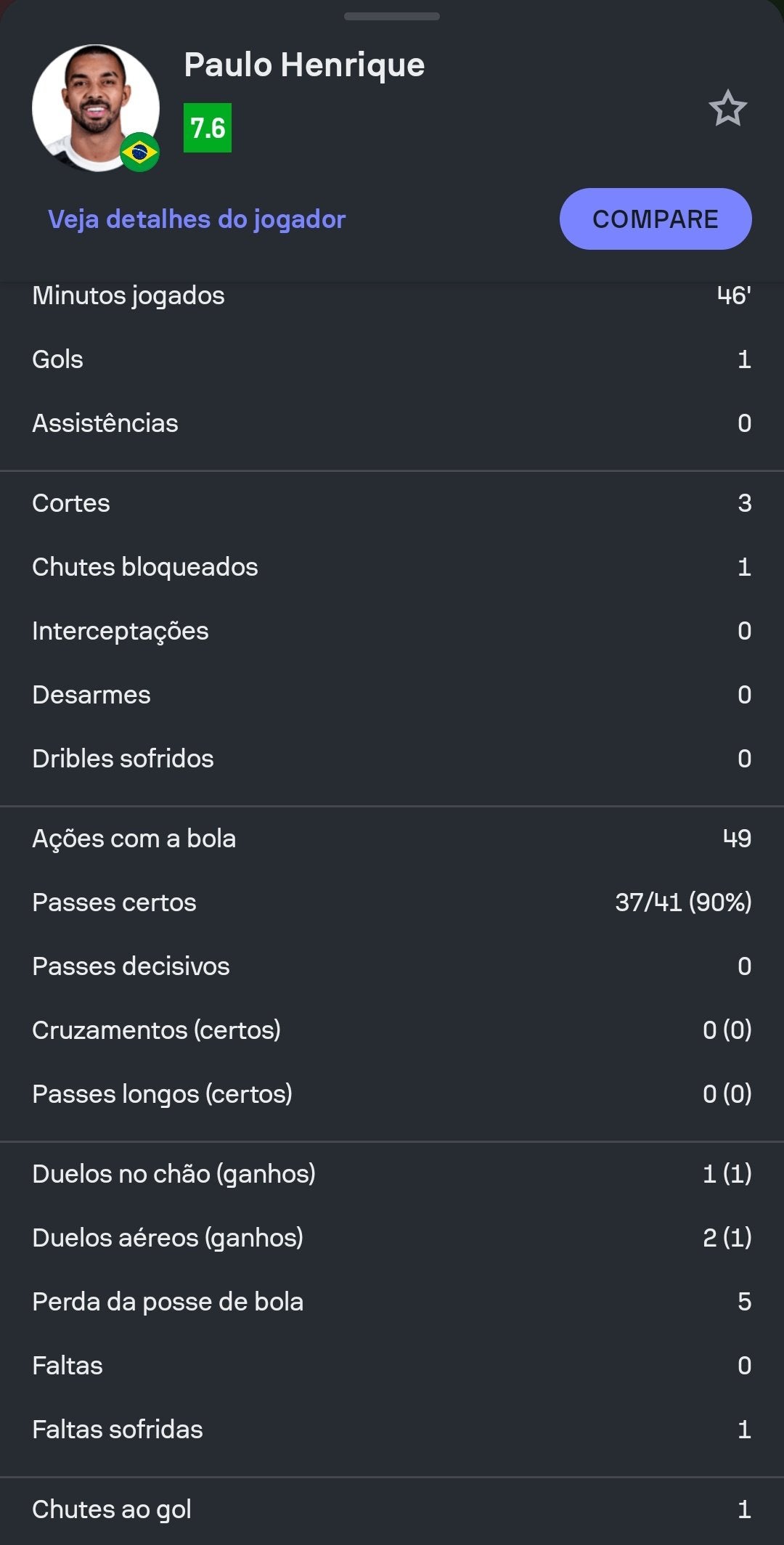Tap the Paulo Henrique name heading
The height and width of the screenshot is (1545, 784).
[304, 65]
